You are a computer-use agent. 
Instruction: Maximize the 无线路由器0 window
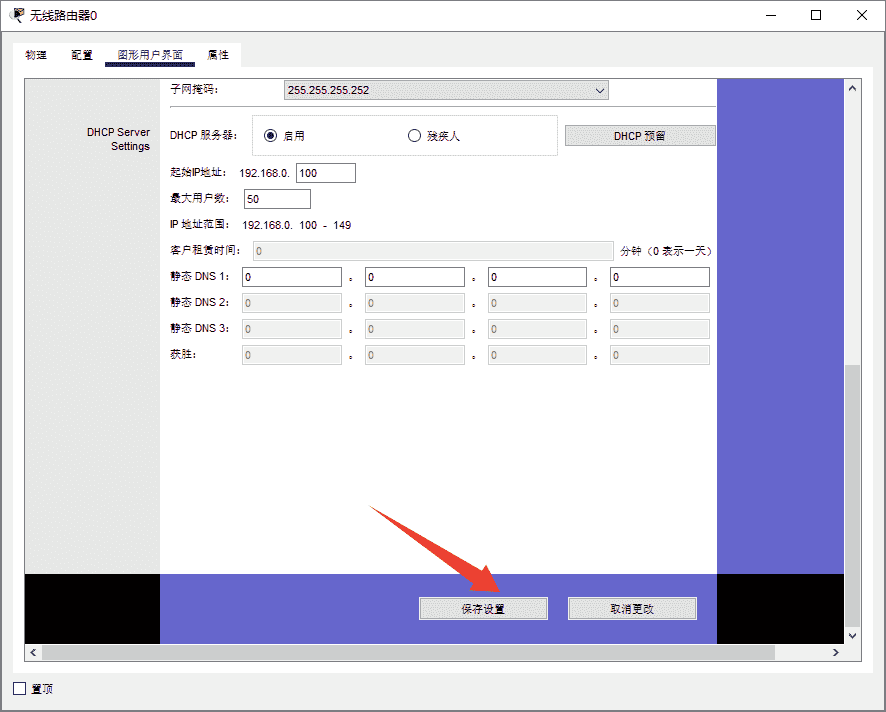(x=816, y=15)
